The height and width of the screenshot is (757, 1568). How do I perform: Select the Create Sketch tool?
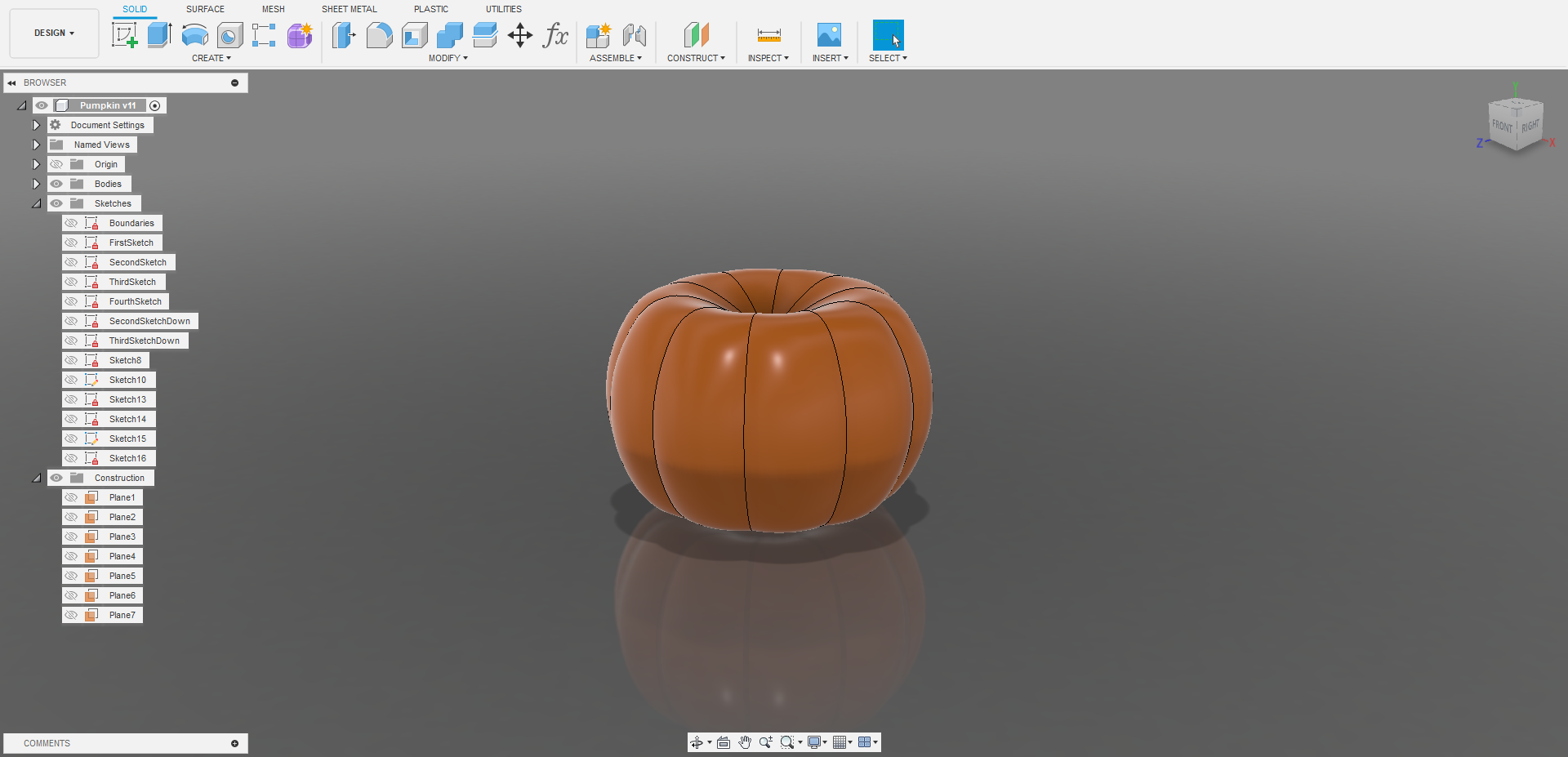pyautogui.click(x=124, y=35)
